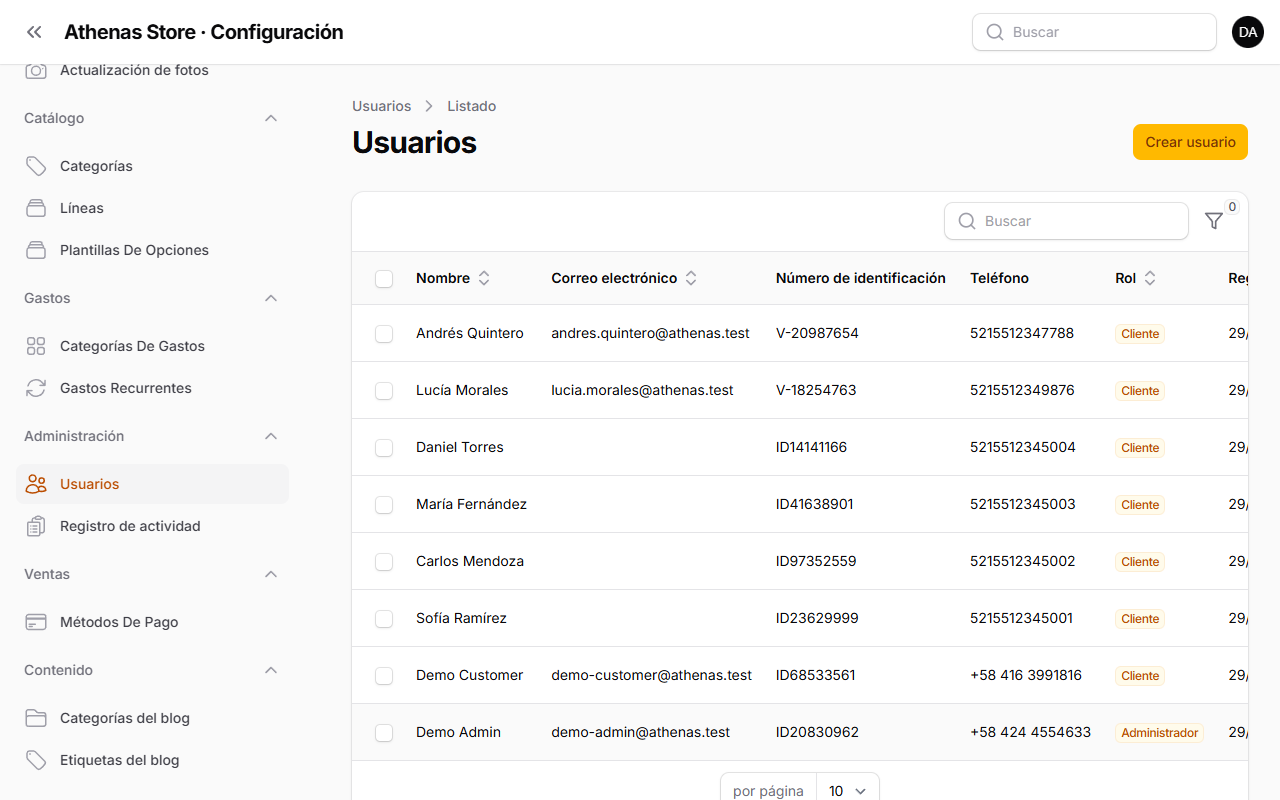Sort by Nombre column arrows
Viewport: 1280px width, 800px height.
pos(484,278)
